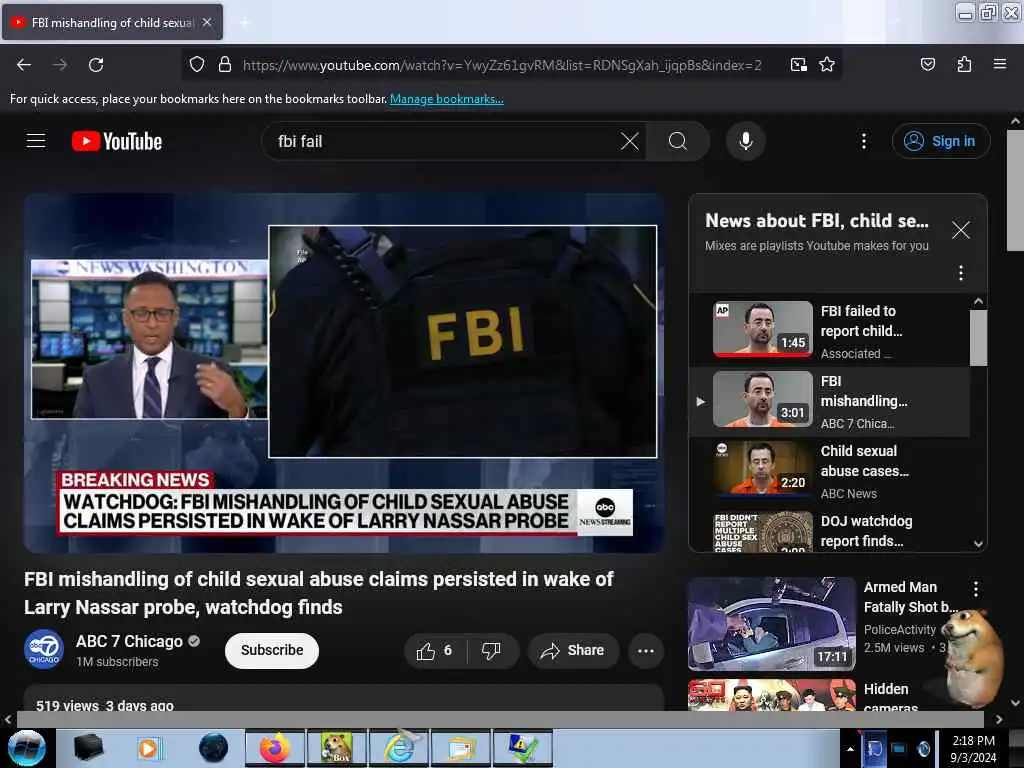
Task: Open the YouTube guide hamburger menu
Action: (36, 141)
